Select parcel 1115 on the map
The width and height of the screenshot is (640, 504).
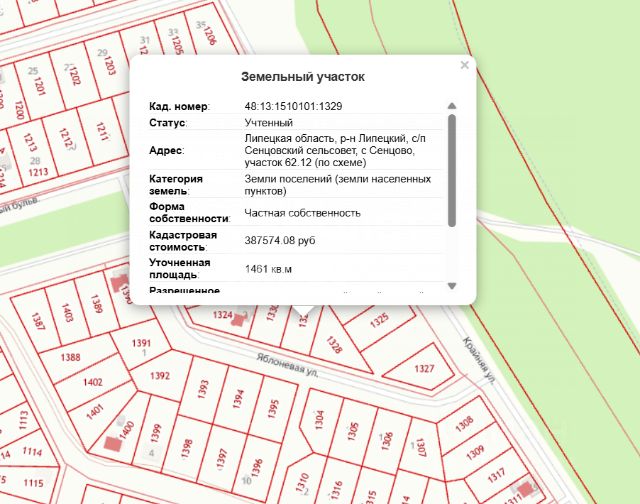point(33,483)
